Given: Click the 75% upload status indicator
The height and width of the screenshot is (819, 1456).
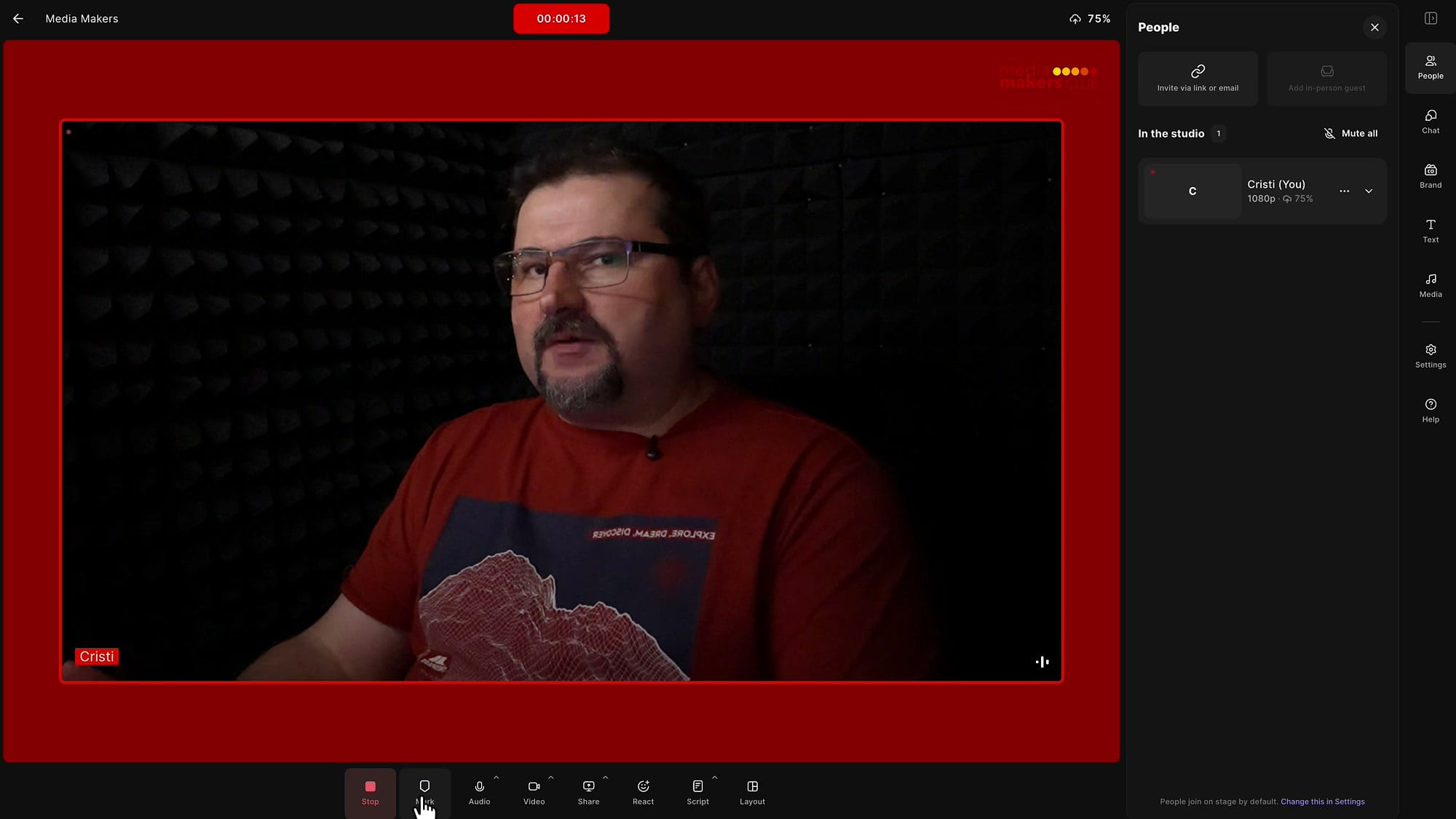Looking at the screenshot, I should click(x=1090, y=19).
